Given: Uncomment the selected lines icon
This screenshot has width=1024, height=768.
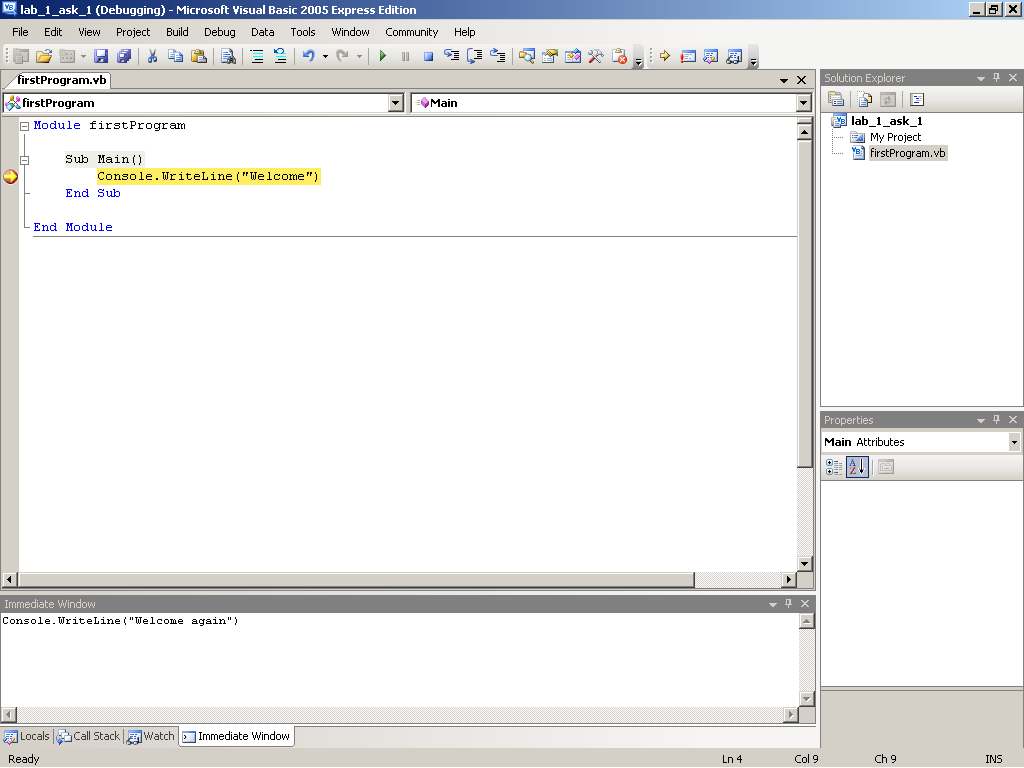Looking at the screenshot, I should [x=280, y=56].
